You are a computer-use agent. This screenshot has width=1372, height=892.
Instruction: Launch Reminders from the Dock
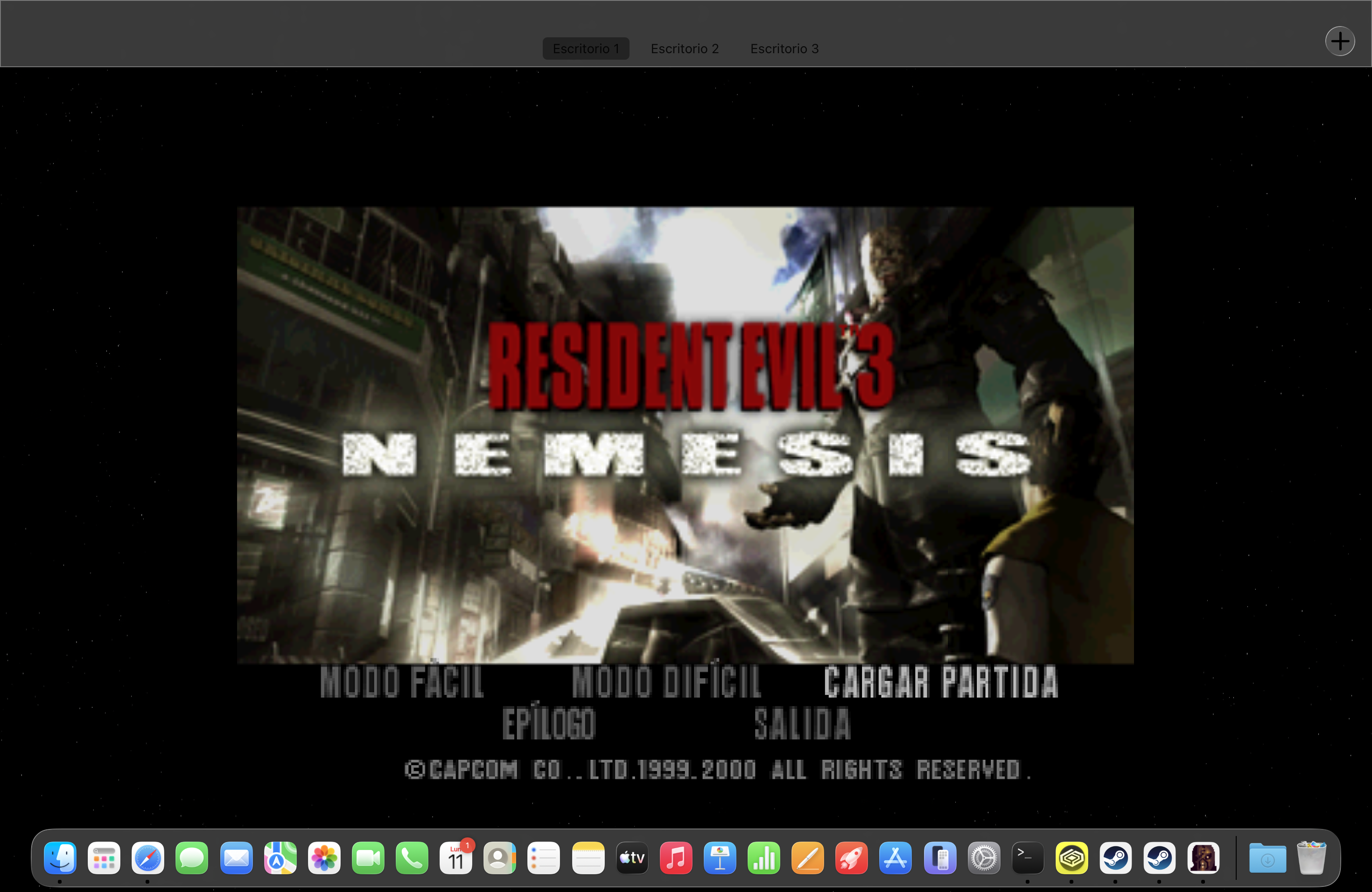point(544,858)
